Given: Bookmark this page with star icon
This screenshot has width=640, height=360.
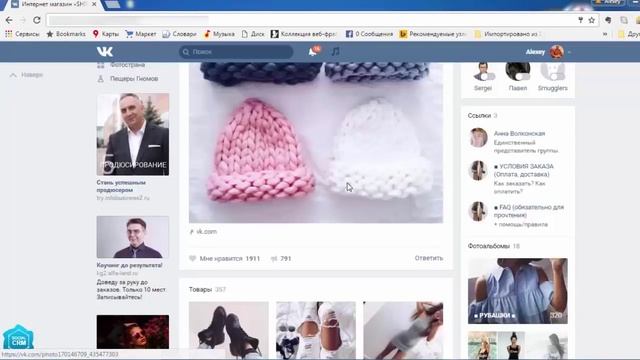Looking at the screenshot, I should 591,20.
